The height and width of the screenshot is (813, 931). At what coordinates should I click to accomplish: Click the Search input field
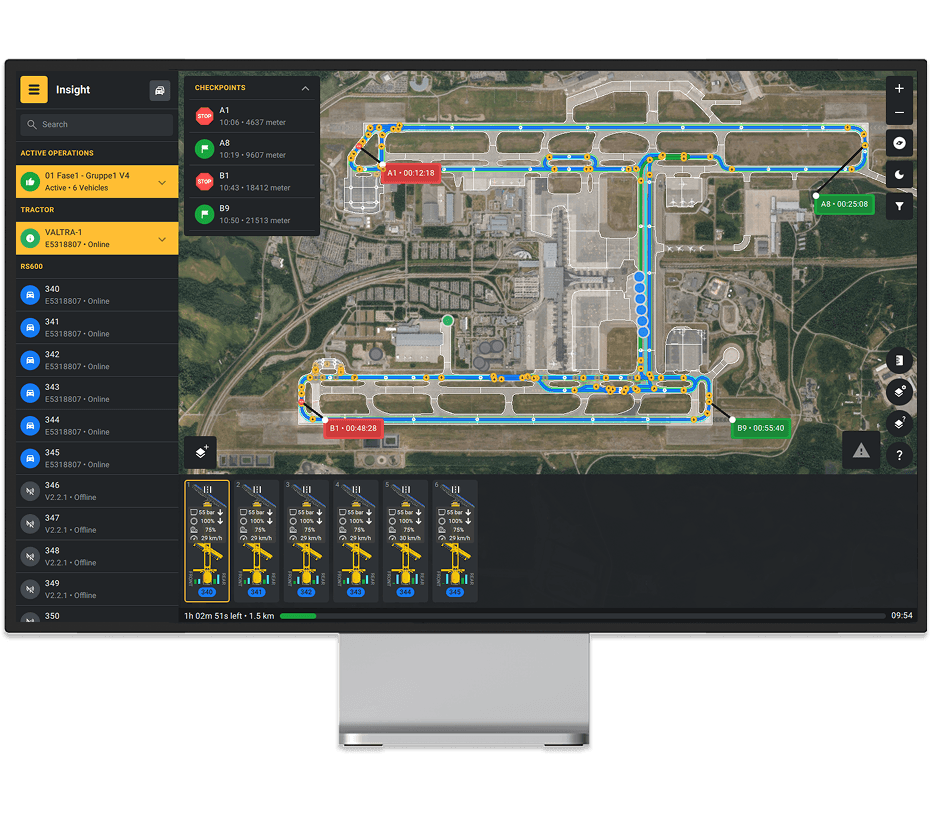[97, 125]
